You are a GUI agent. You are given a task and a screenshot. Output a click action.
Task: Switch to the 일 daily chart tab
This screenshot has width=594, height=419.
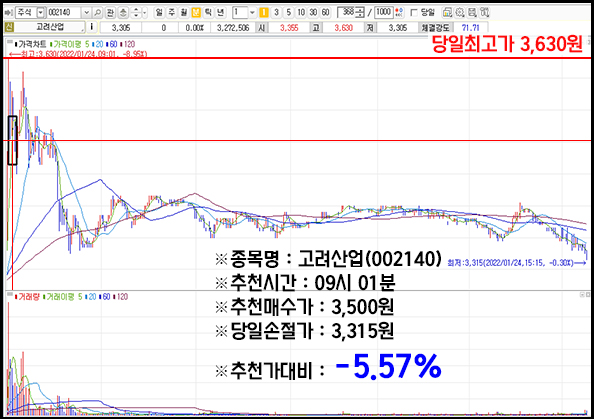pos(159,13)
